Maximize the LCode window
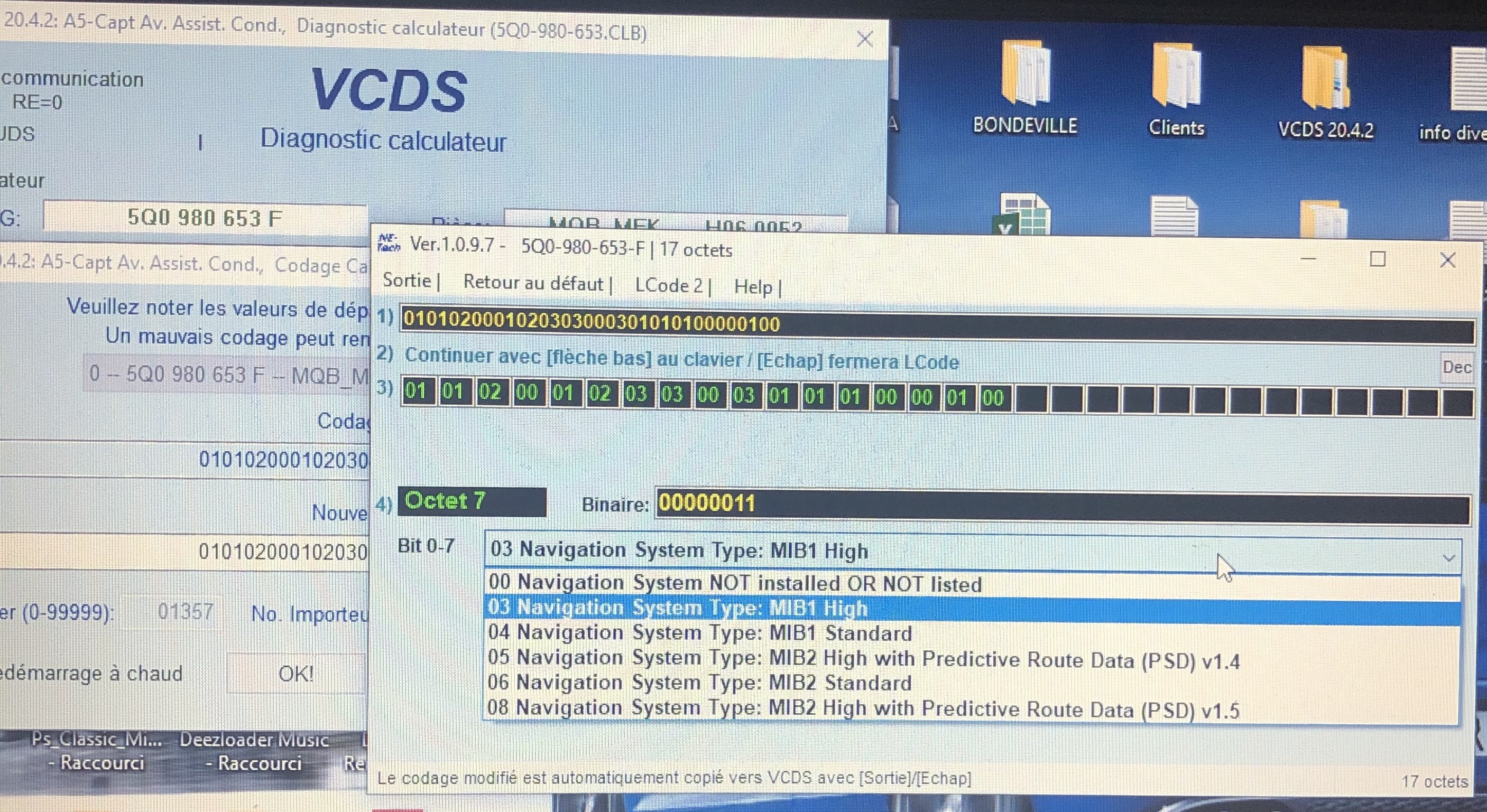Image resolution: width=1487 pixels, height=812 pixels. pyautogui.click(x=1378, y=259)
